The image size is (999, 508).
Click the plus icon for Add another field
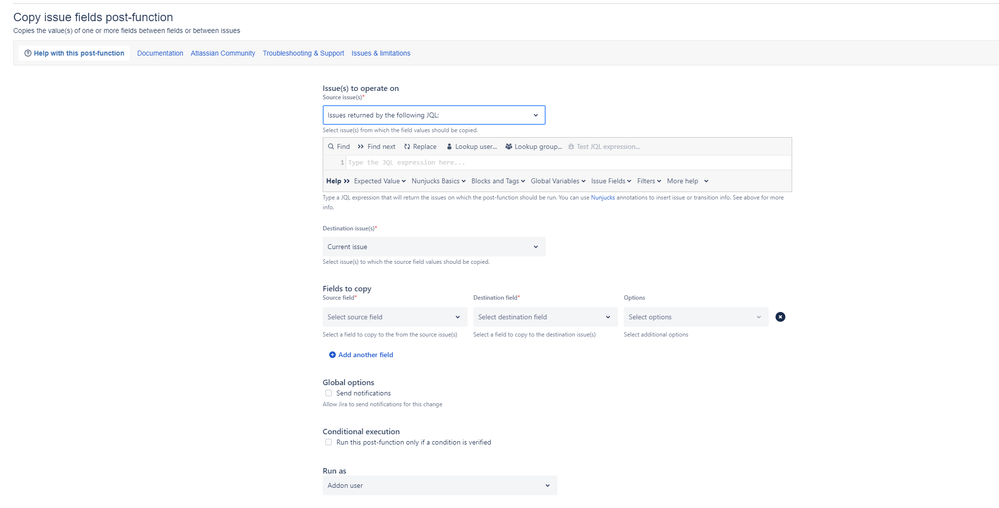click(x=332, y=355)
